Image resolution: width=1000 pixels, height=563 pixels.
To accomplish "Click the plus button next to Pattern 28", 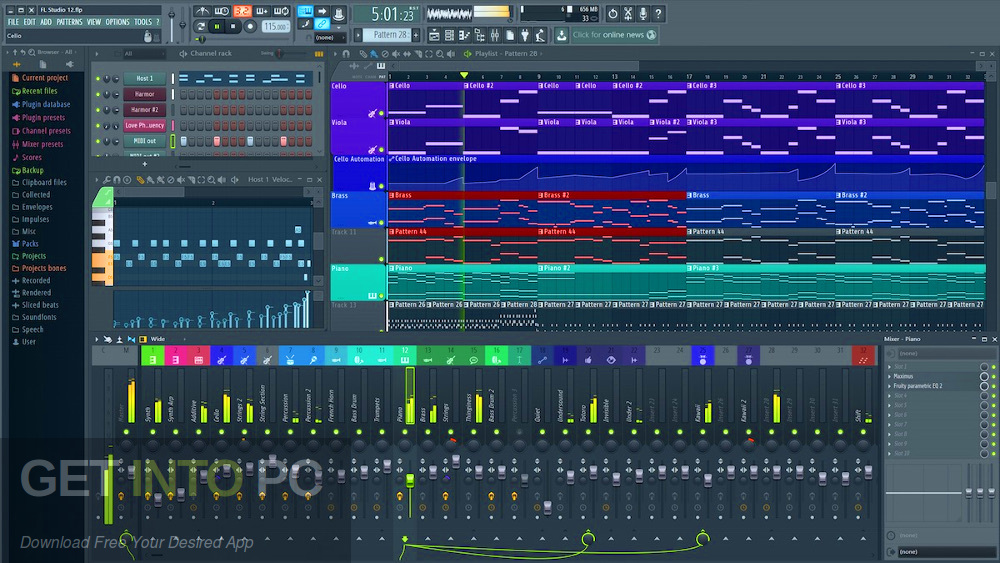I will click(416, 35).
